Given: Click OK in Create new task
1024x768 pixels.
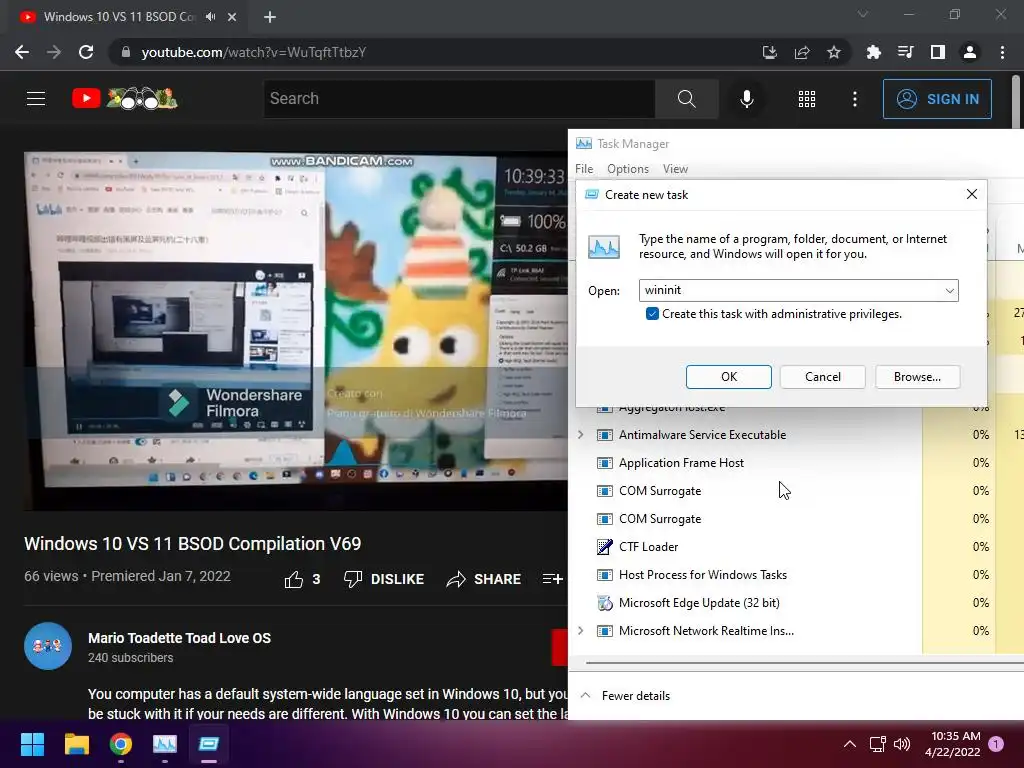Looking at the screenshot, I should [729, 377].
